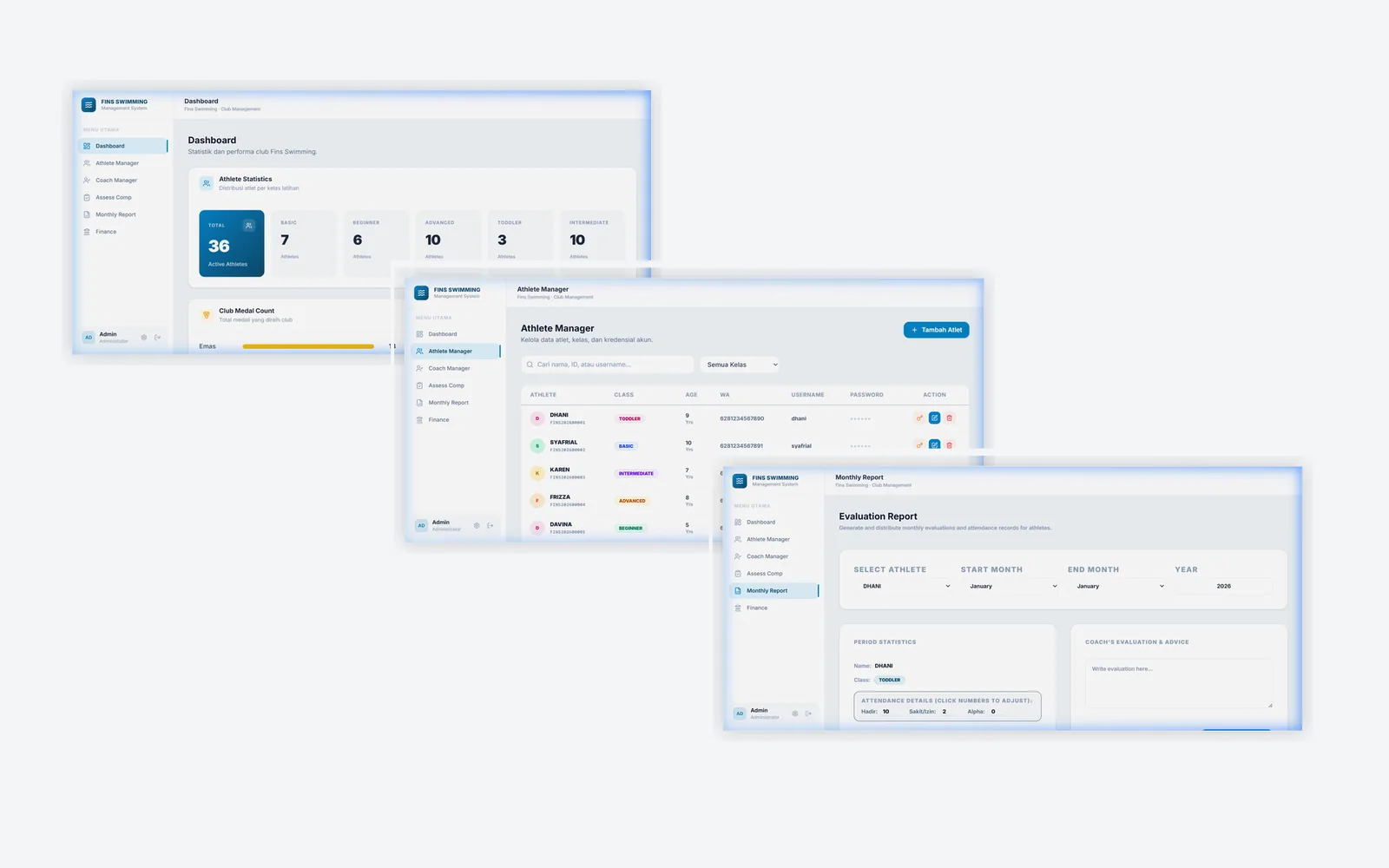Screen dimensions: 1389x868
Task: Open Finance in Athlete Manager window sidebar
Action: (455, 420)
